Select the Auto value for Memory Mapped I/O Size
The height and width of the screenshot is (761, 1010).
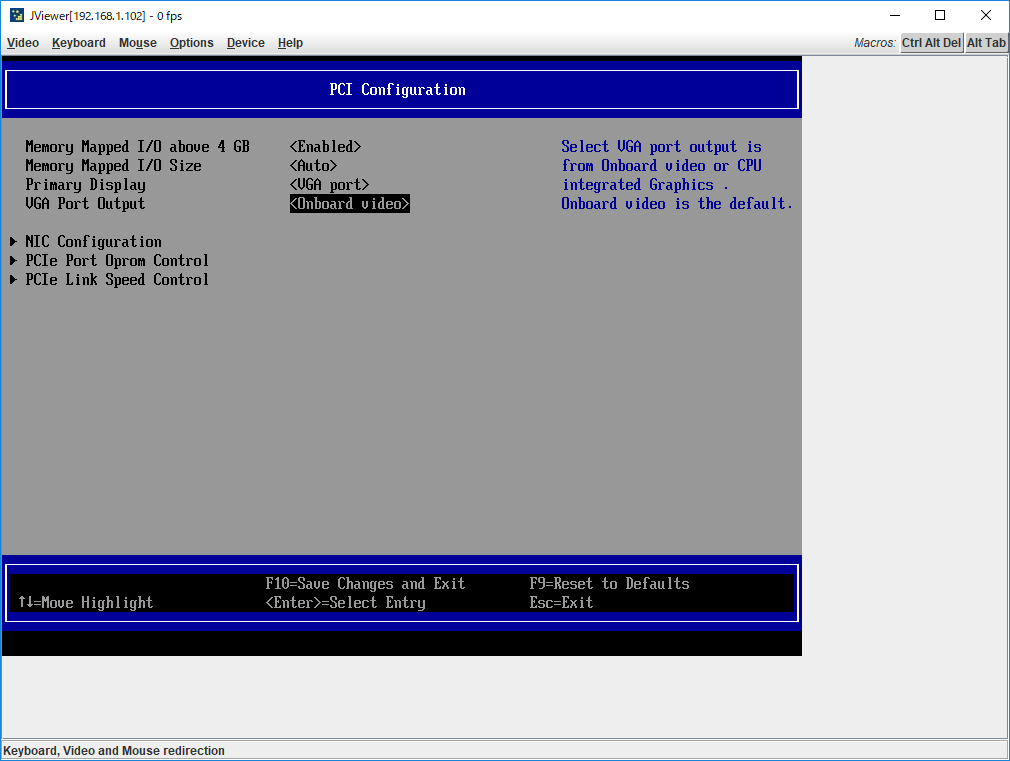pyautogui.click(x=313, y=166)
